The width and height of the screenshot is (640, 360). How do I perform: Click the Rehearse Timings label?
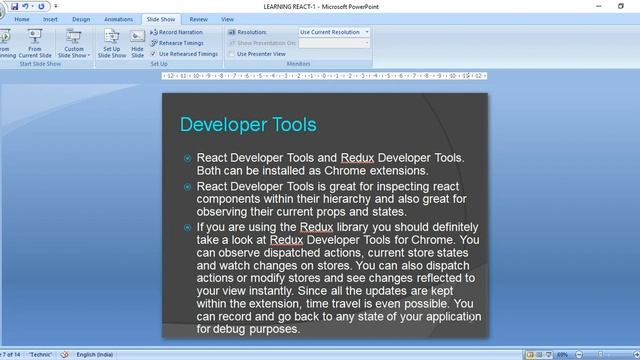(x=181, y=43)
